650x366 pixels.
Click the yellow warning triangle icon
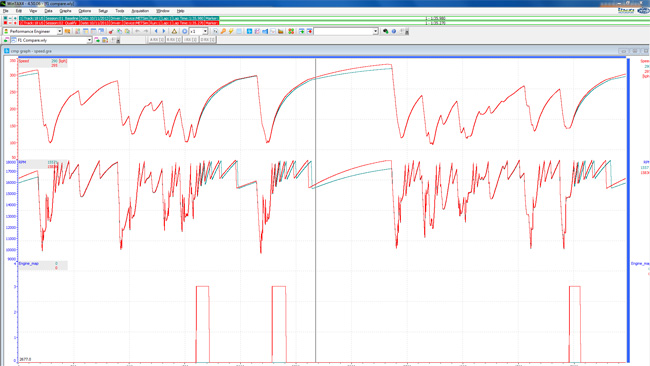pyautogui.click(x=175, y=32)
